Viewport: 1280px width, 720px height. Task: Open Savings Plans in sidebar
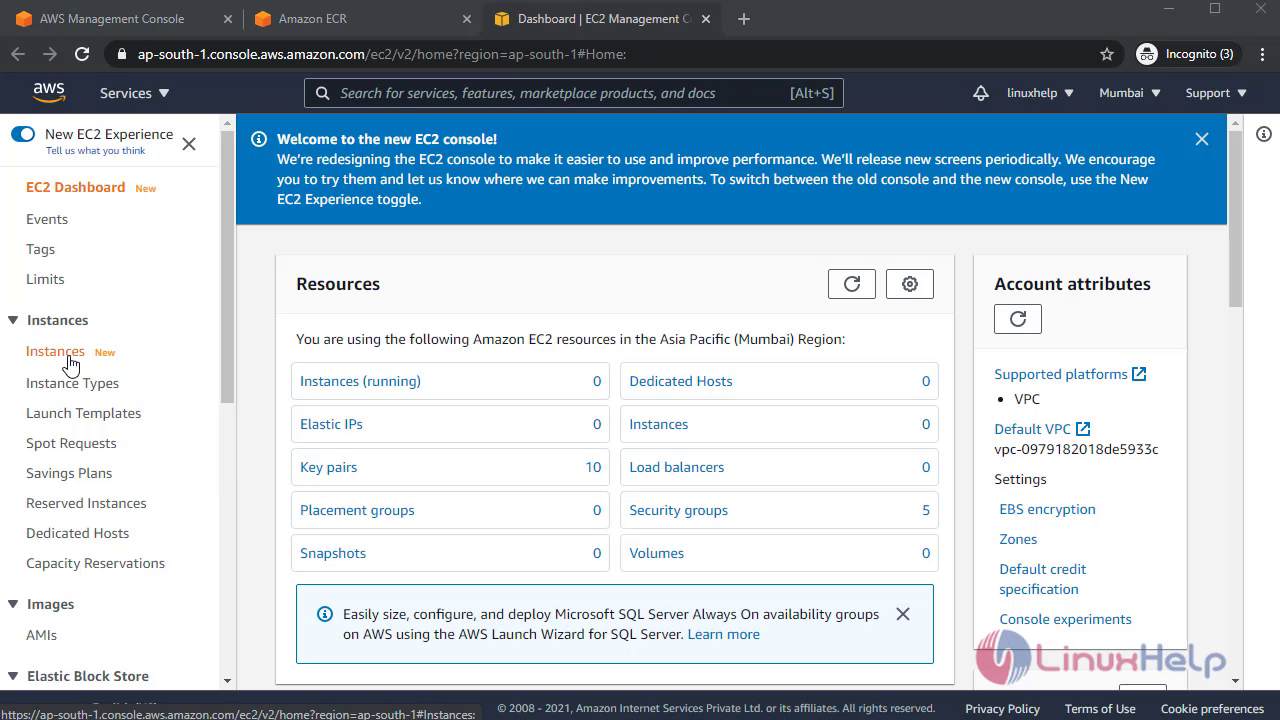(69, 473)
